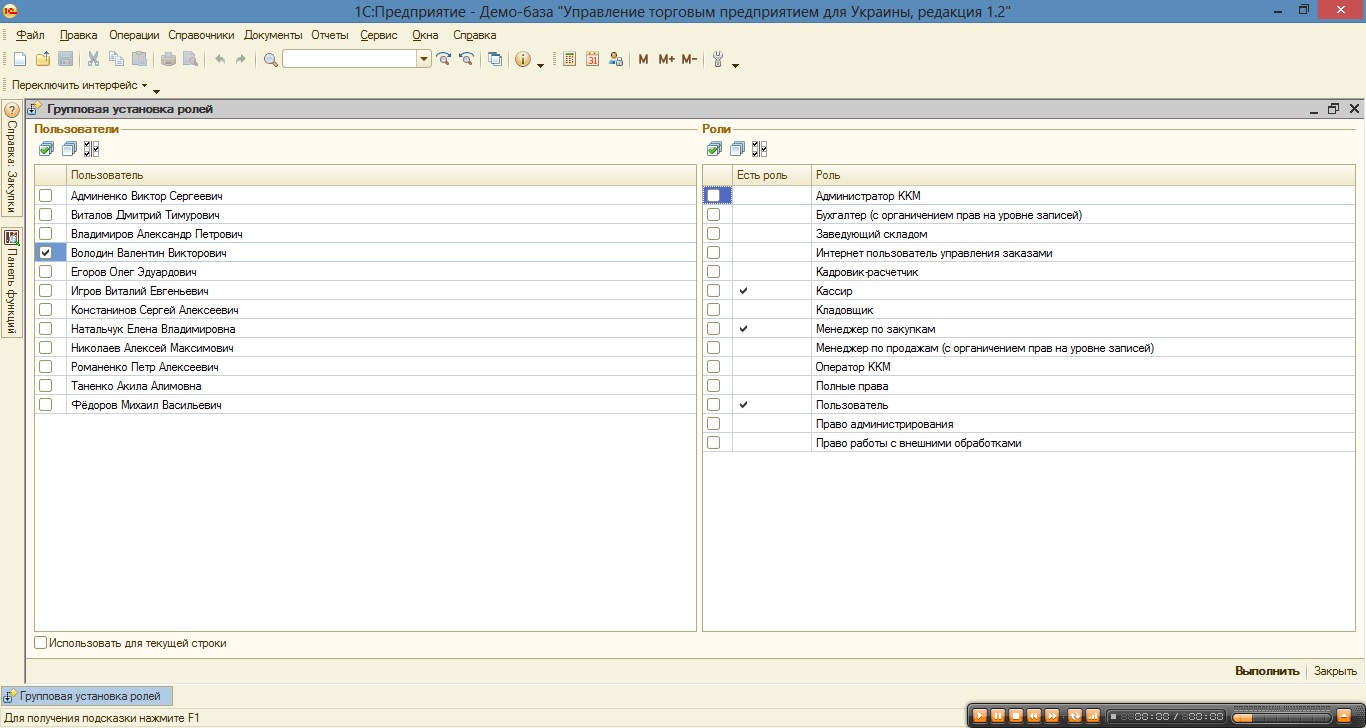Check all roles icon in Роли panel

714,149
